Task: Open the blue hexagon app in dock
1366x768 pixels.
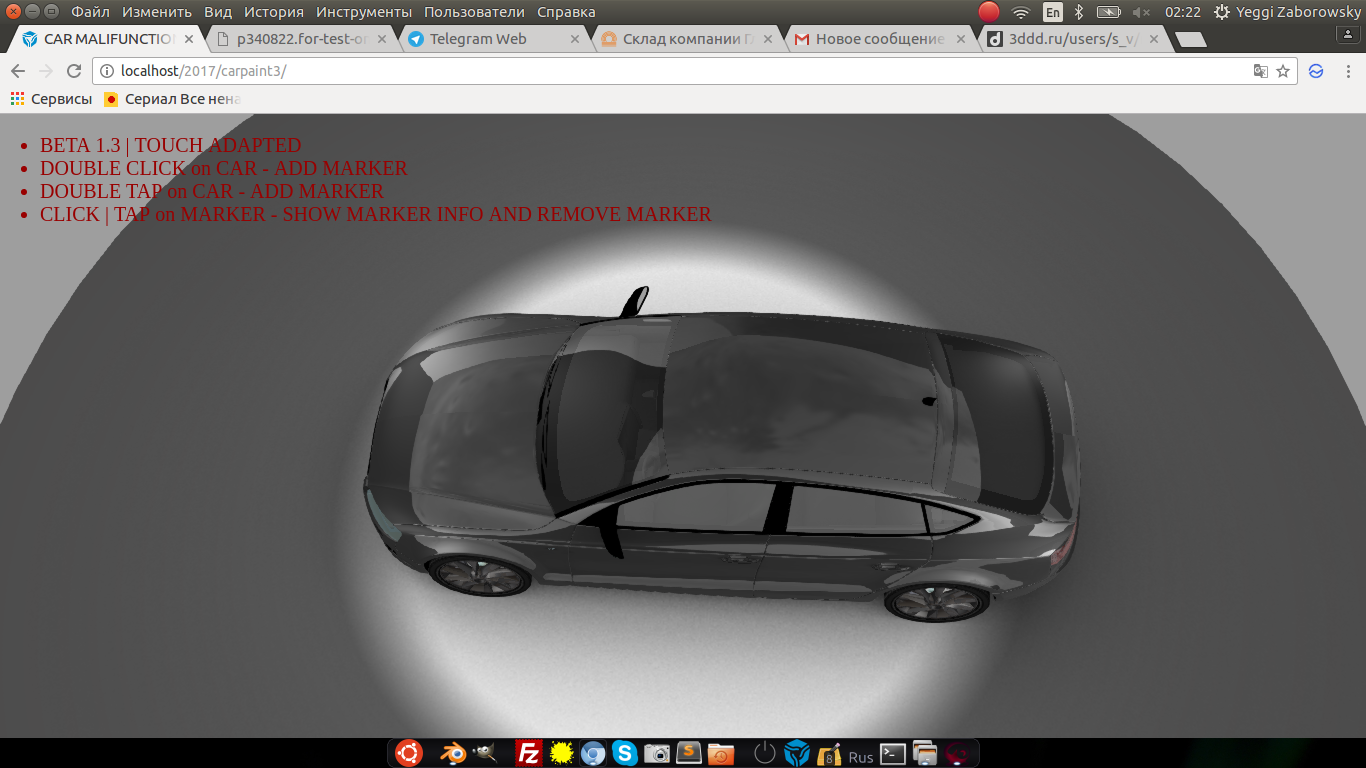Action: tap(797, 753)
